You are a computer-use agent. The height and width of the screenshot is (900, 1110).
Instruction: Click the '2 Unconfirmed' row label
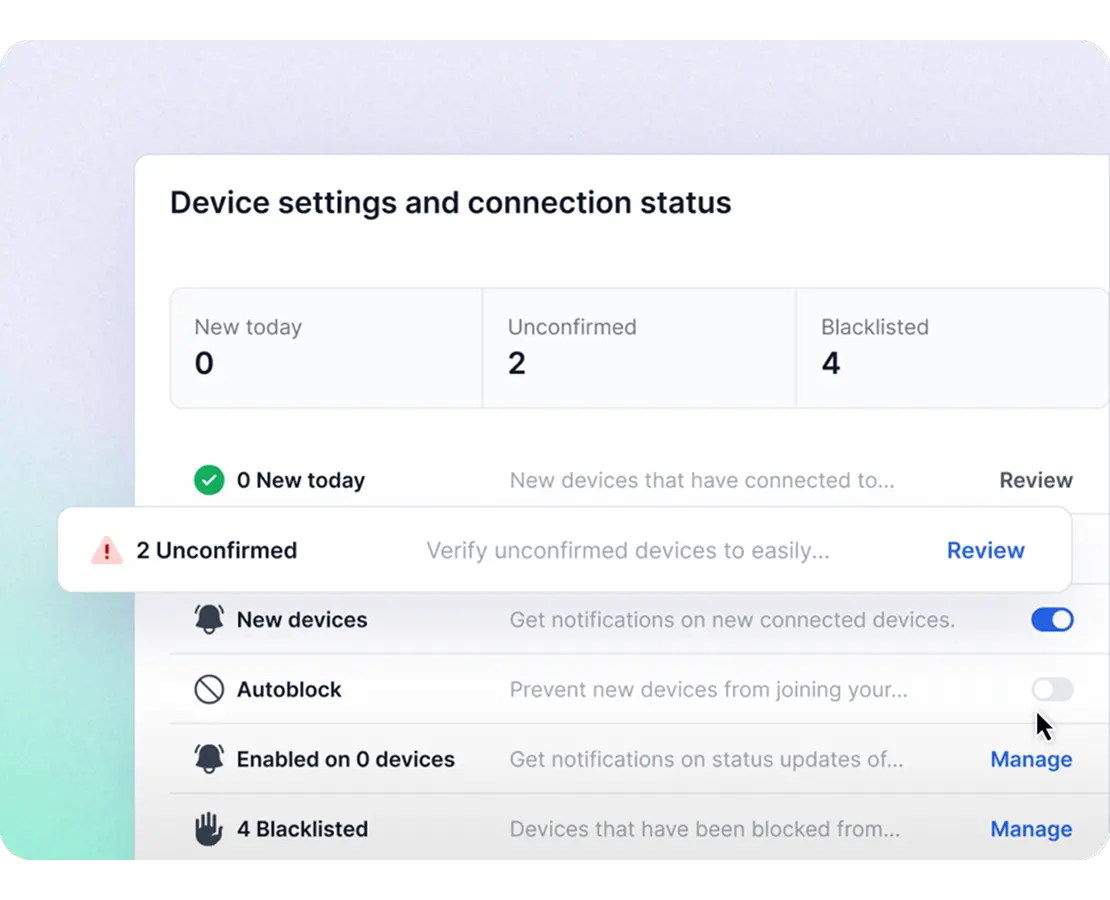click(217, 550)
